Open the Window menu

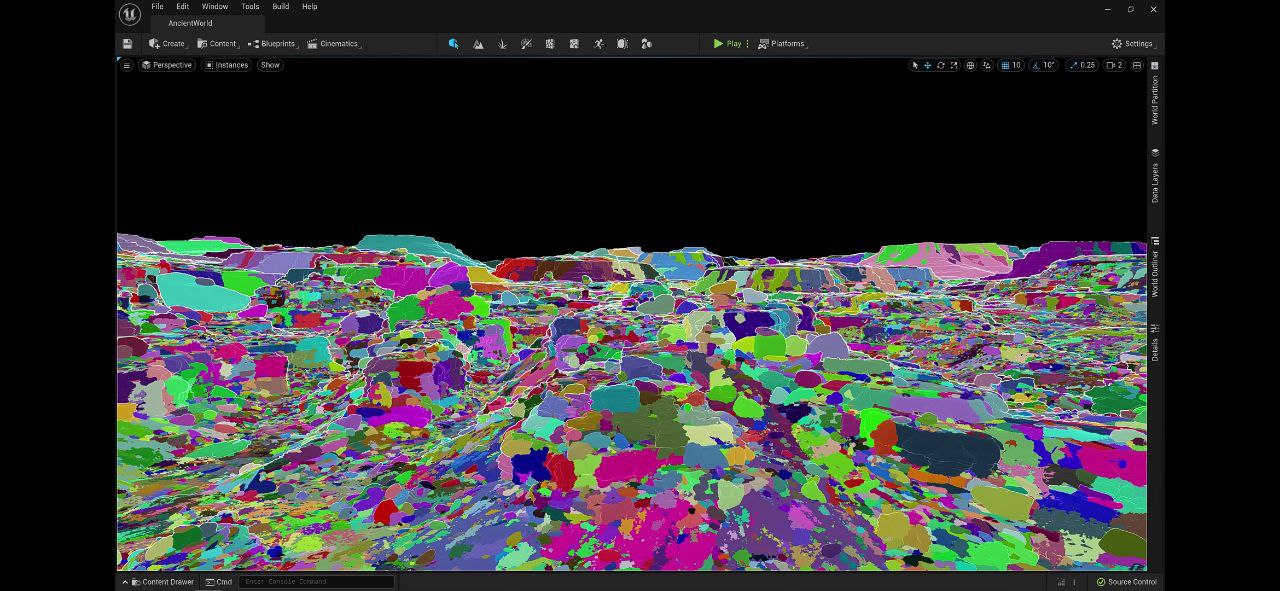pos(215,7)
